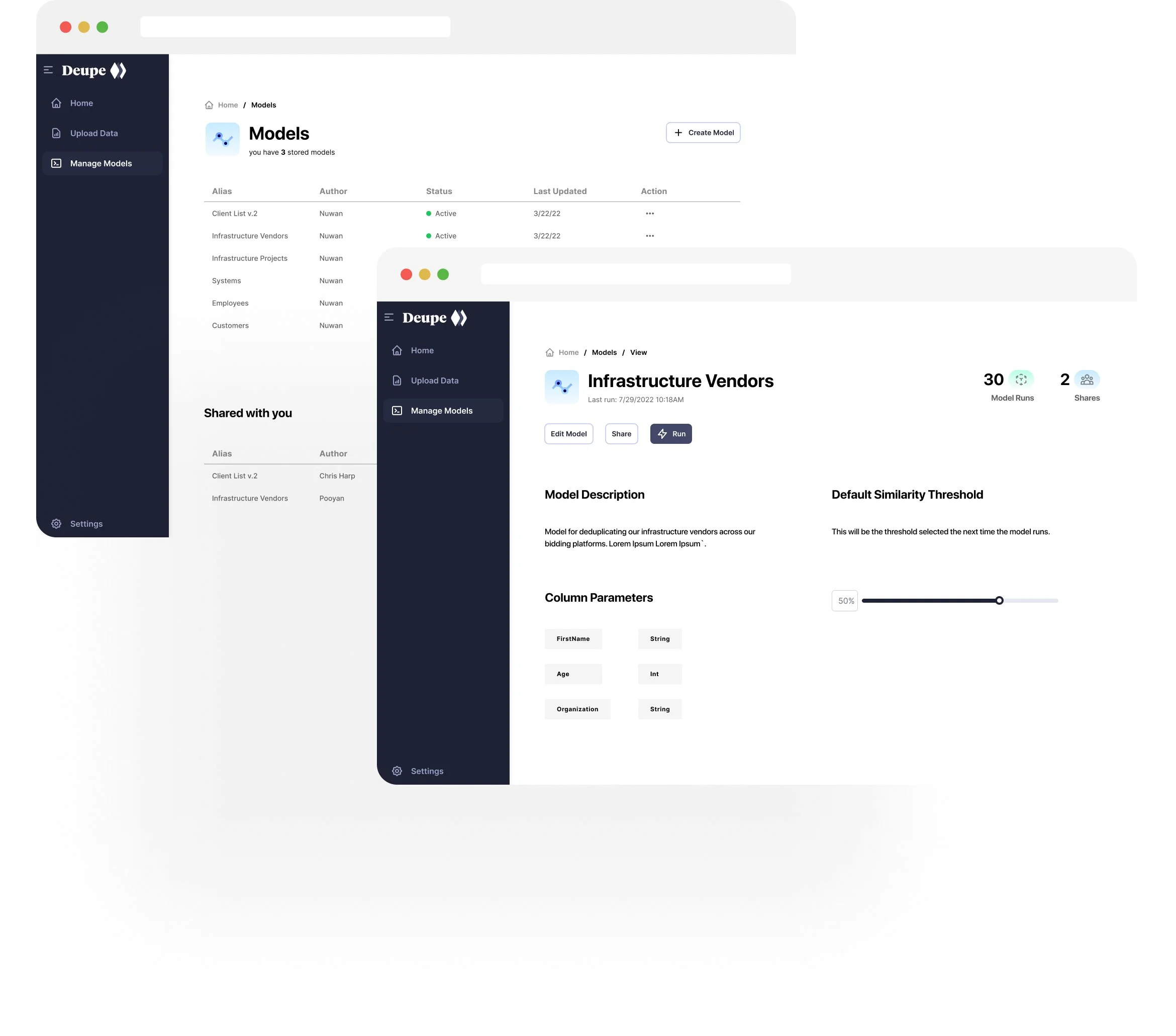The width and height of the screenshot is (1176, 1036).
Task: Click home icon in Models breadcrumb
Action: 209,106
